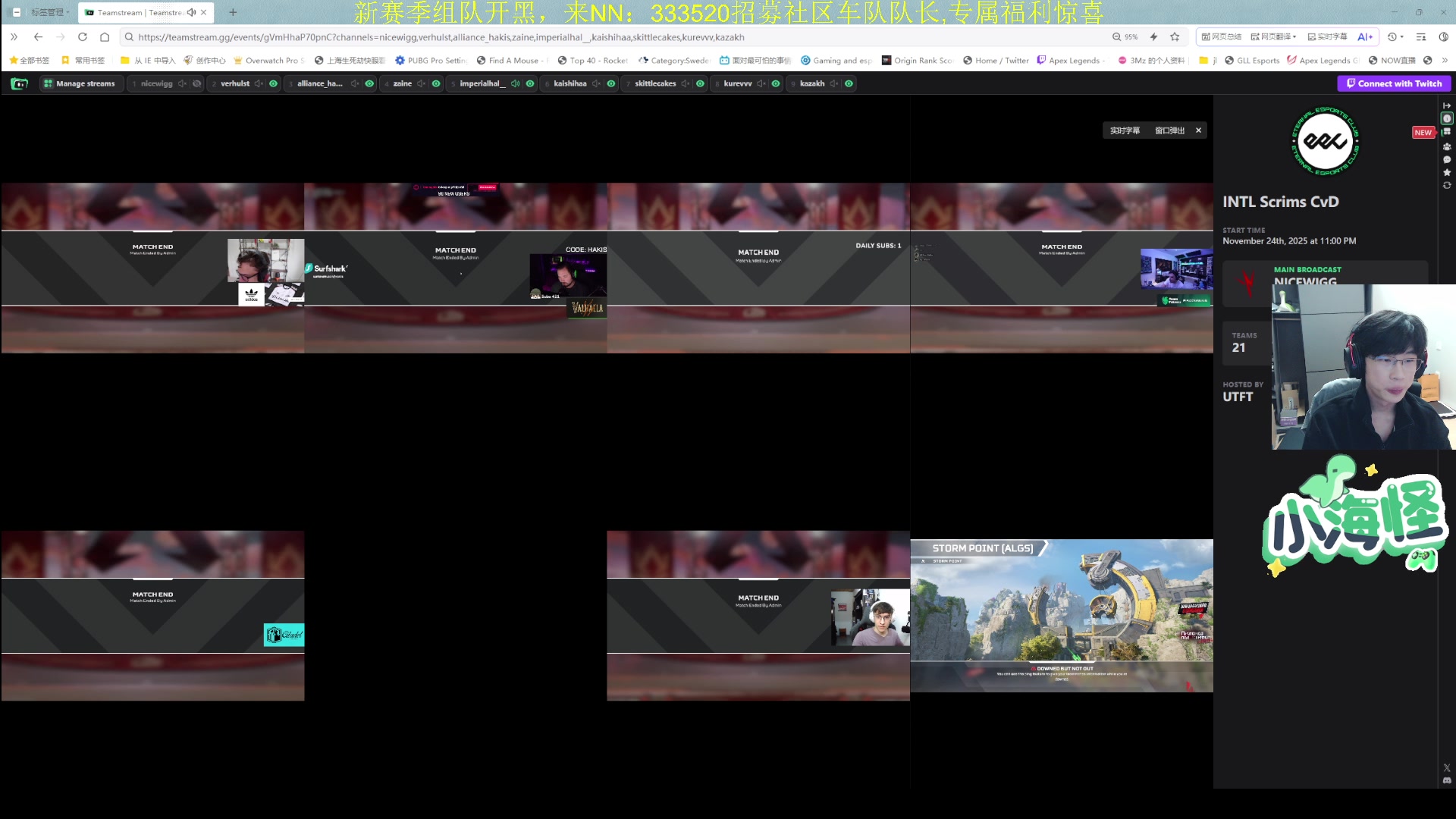
Task: Open the layout grid icon marked NEW
Action: click(x=1446, y=132)
